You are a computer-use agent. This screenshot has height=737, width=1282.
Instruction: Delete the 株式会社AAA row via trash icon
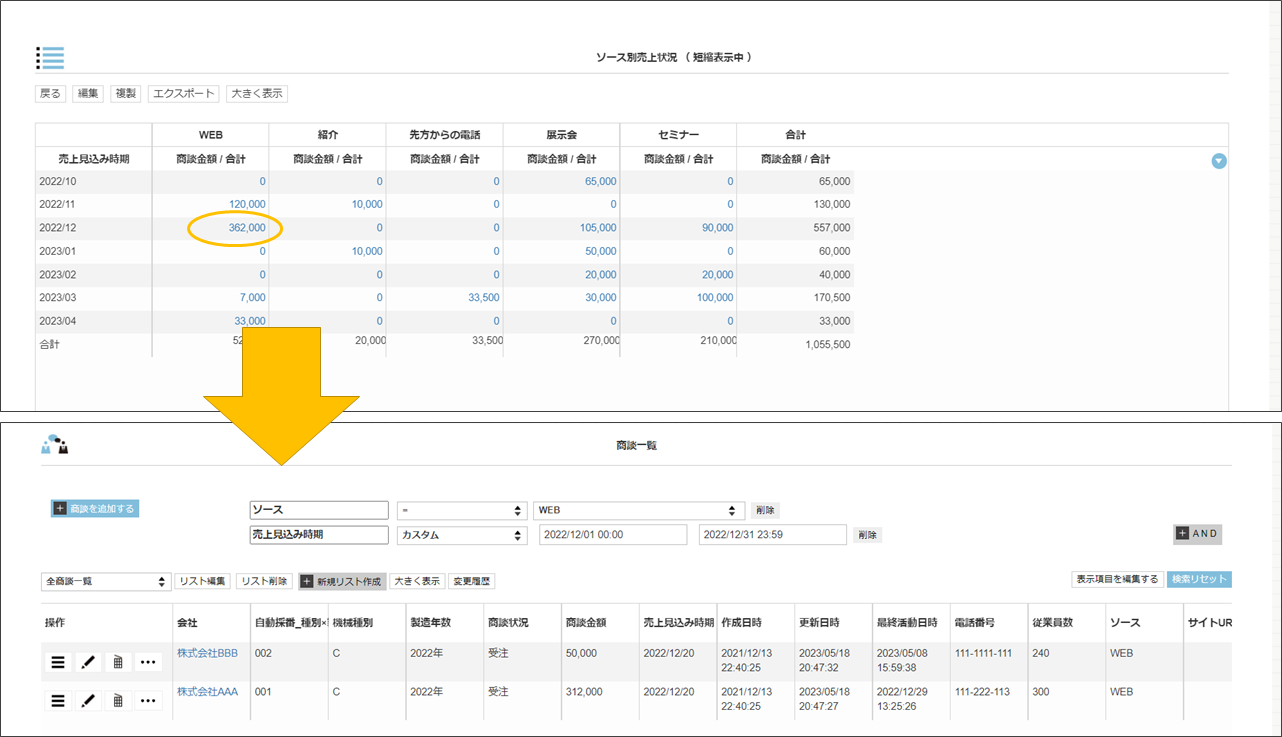pyautogui.click(x=118, y=700)
